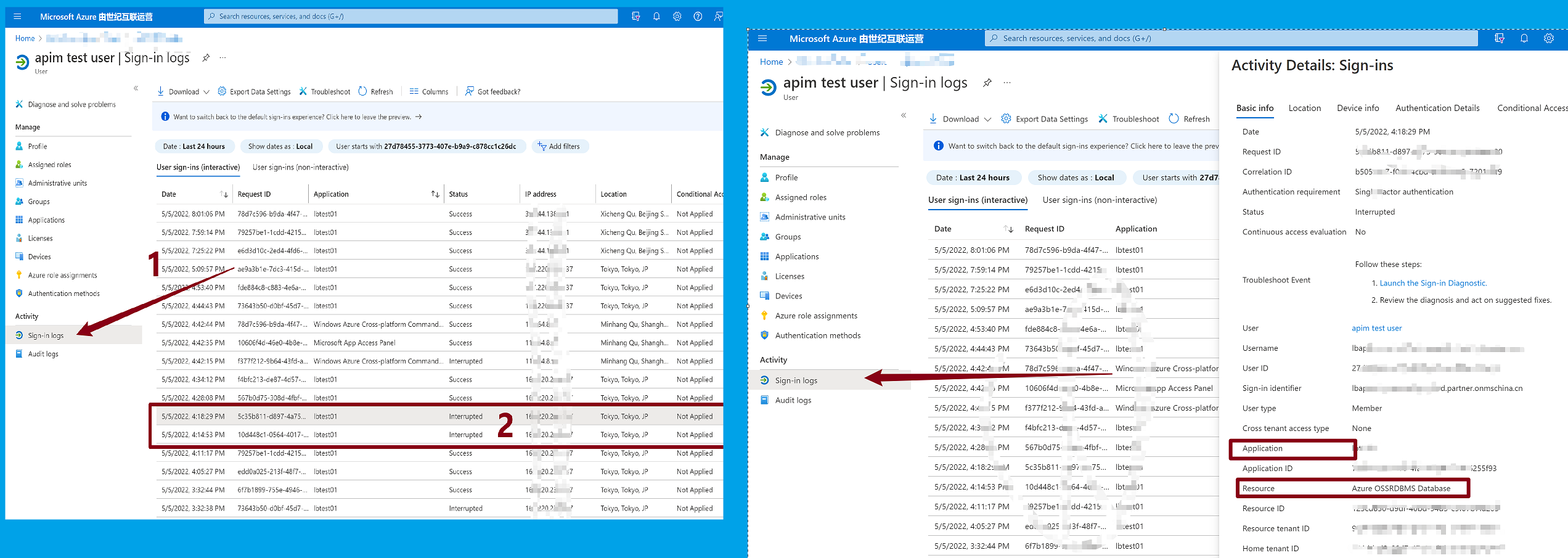This screenshot has width=1568, height=558.
Task: Open settings gear in left portal header
Action: [x=677, y=17]
